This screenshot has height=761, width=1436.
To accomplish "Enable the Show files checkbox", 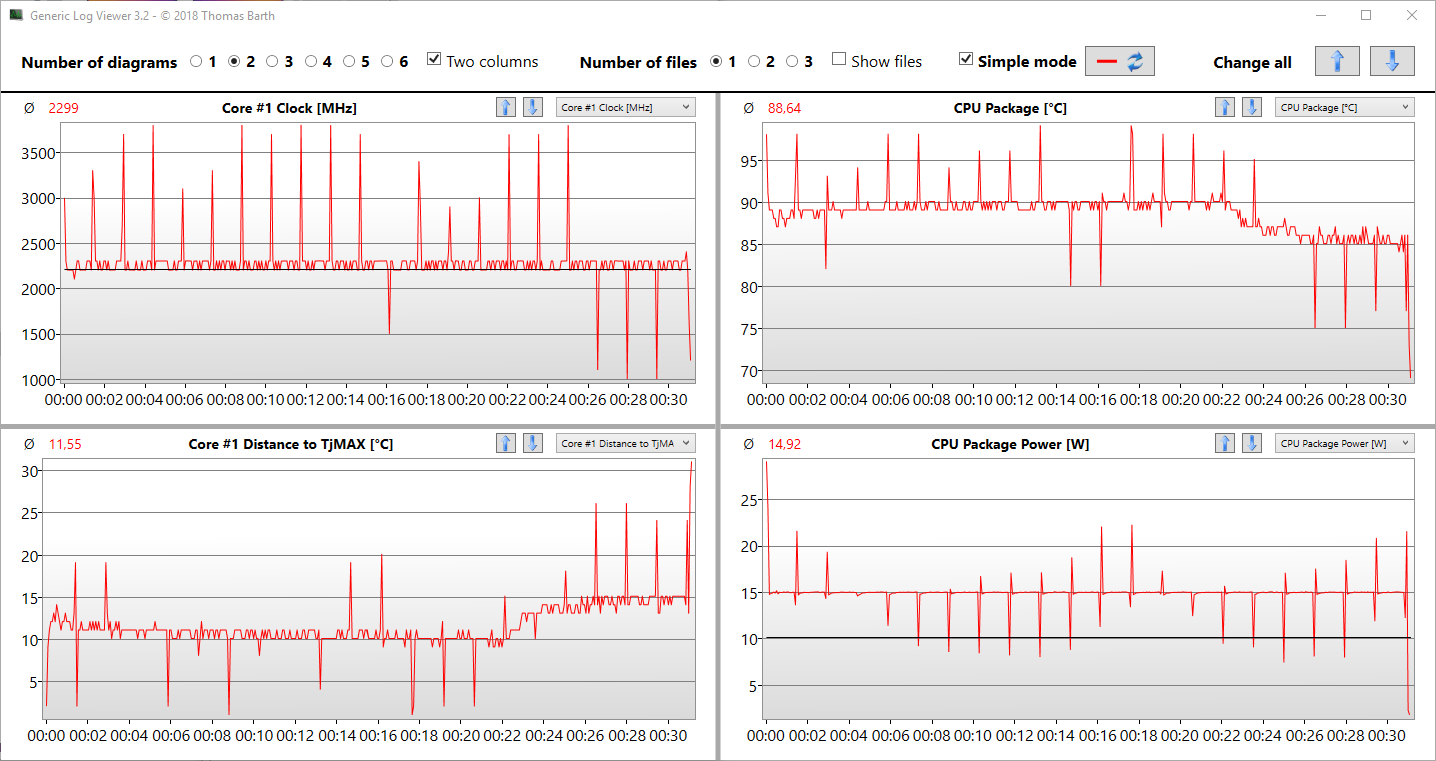I will click(839, 60).
